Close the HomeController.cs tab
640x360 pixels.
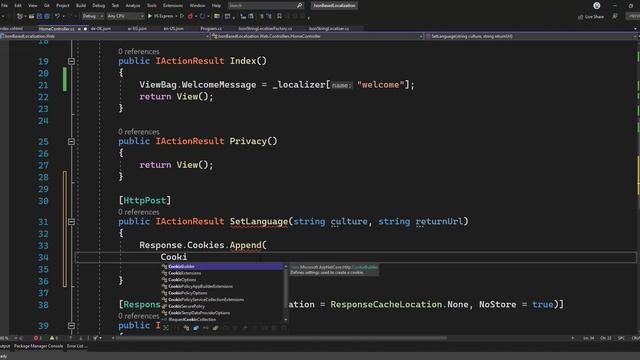click(85, 29)
